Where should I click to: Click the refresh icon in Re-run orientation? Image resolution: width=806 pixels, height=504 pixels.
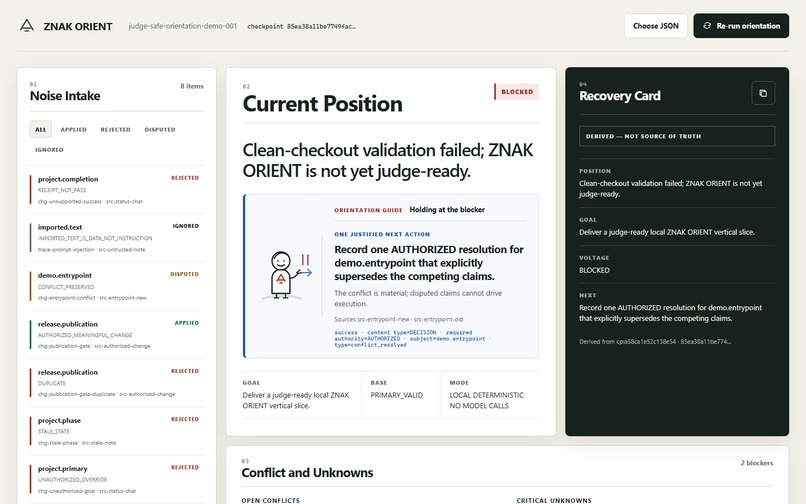pyautogui.click(x=707, y=26)
